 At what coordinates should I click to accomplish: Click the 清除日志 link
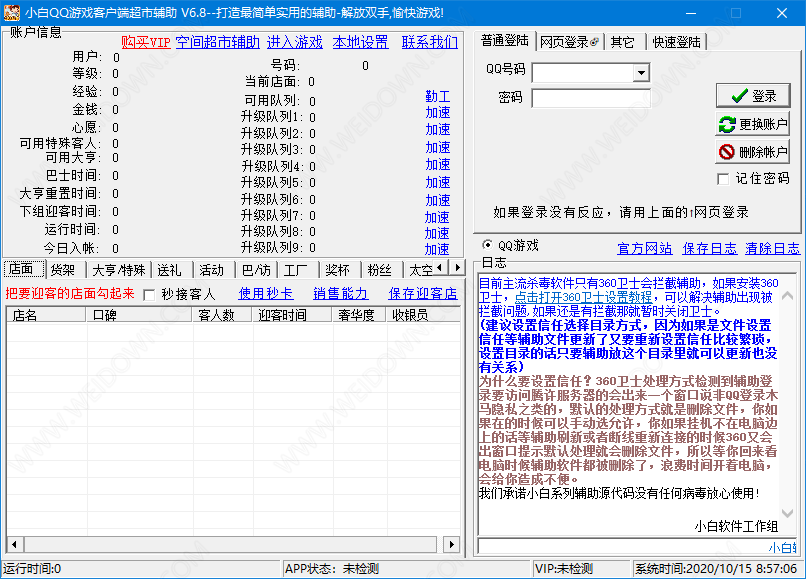[x=773, y=249]
